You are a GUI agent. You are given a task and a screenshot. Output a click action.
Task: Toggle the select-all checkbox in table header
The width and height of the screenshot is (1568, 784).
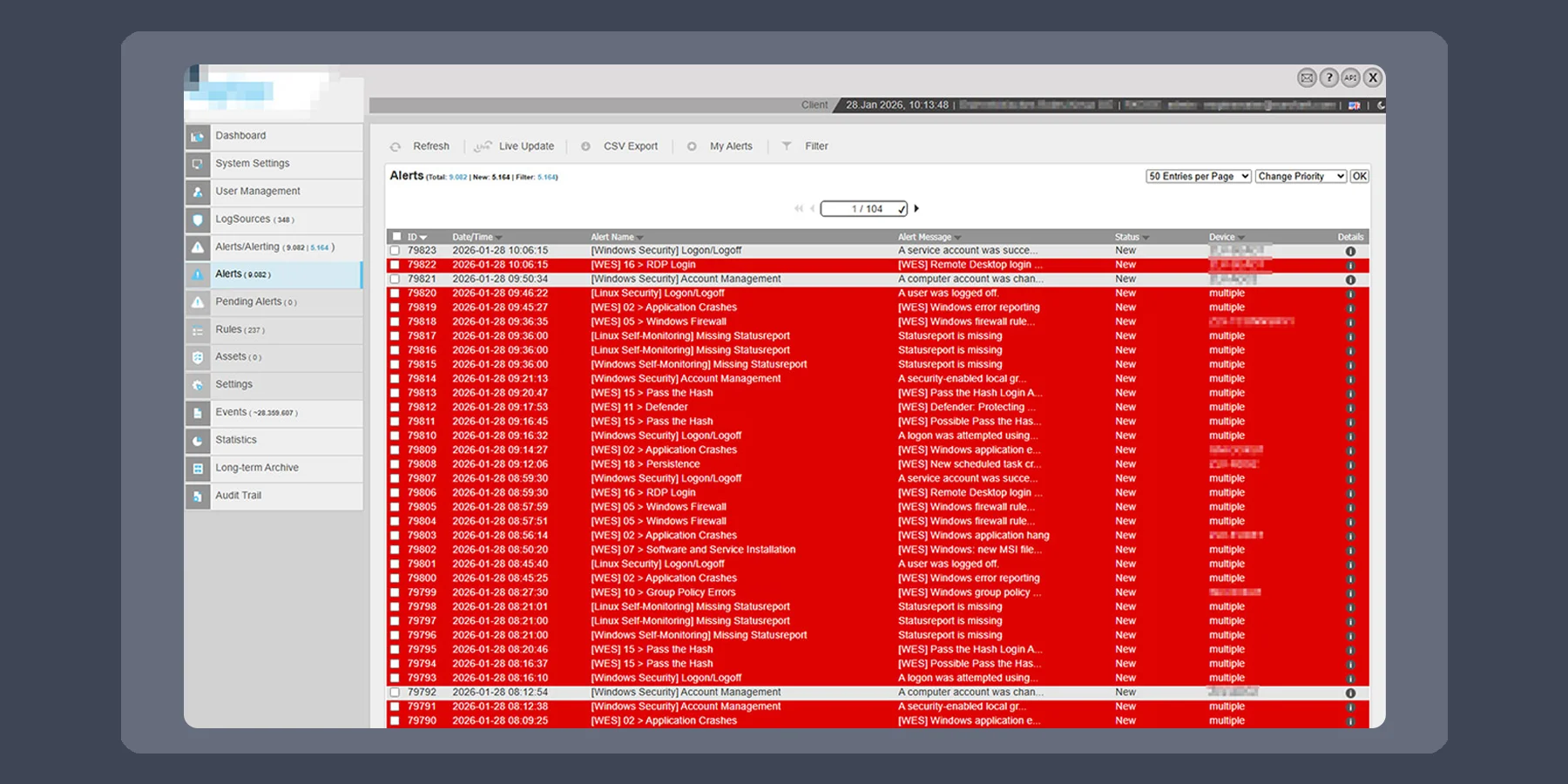point(397,237)
